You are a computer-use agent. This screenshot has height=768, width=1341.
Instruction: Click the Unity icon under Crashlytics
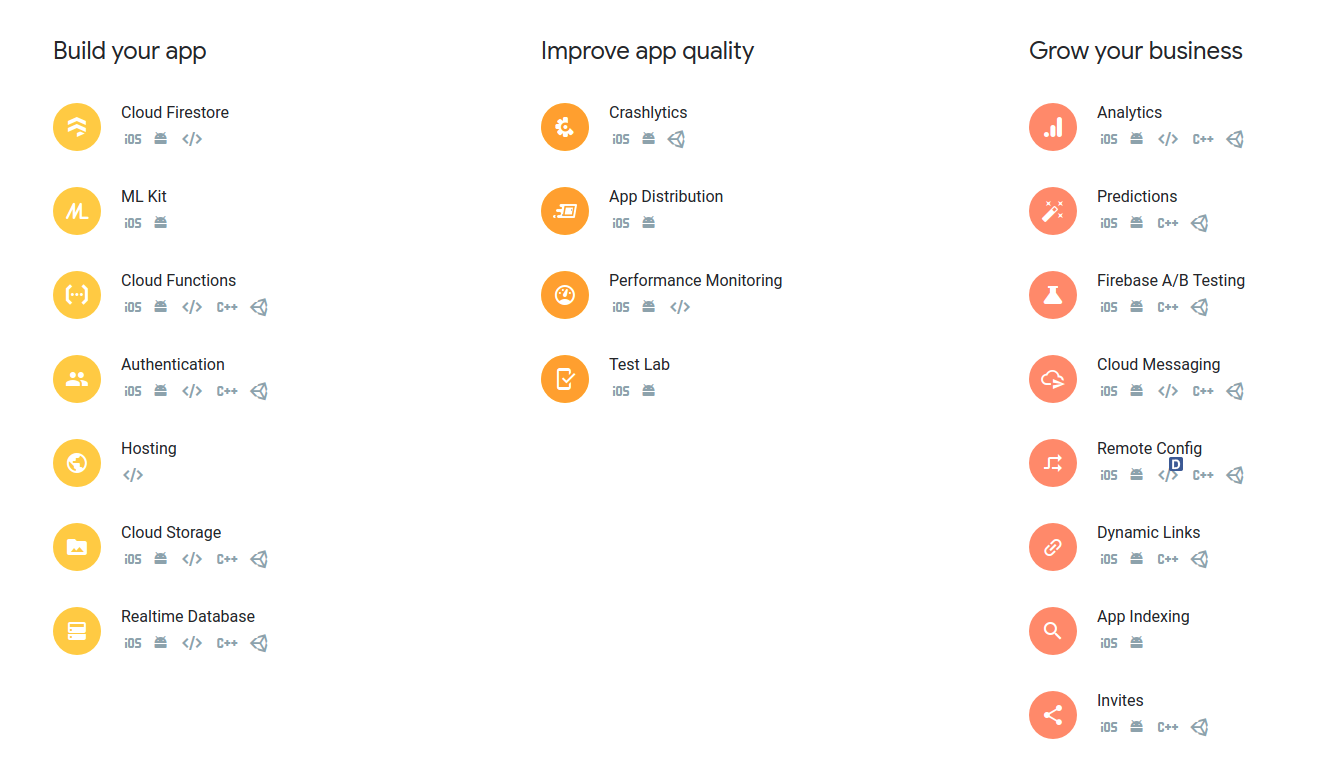[676, 140]
